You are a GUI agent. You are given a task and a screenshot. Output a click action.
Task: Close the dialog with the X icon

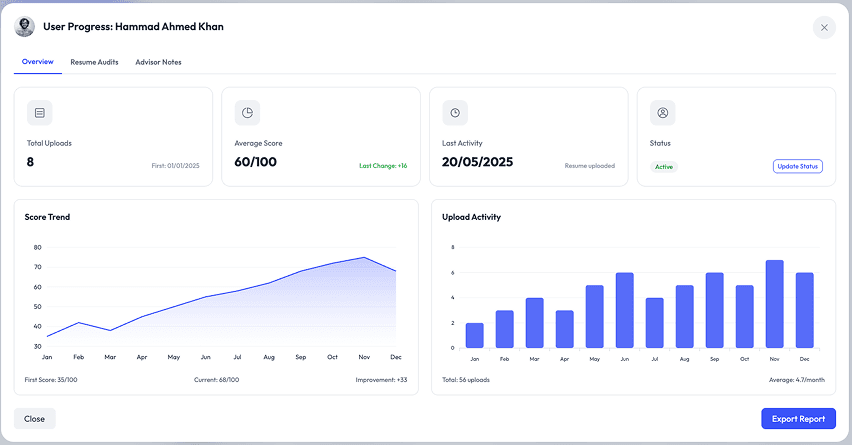[x=824, y=28]
